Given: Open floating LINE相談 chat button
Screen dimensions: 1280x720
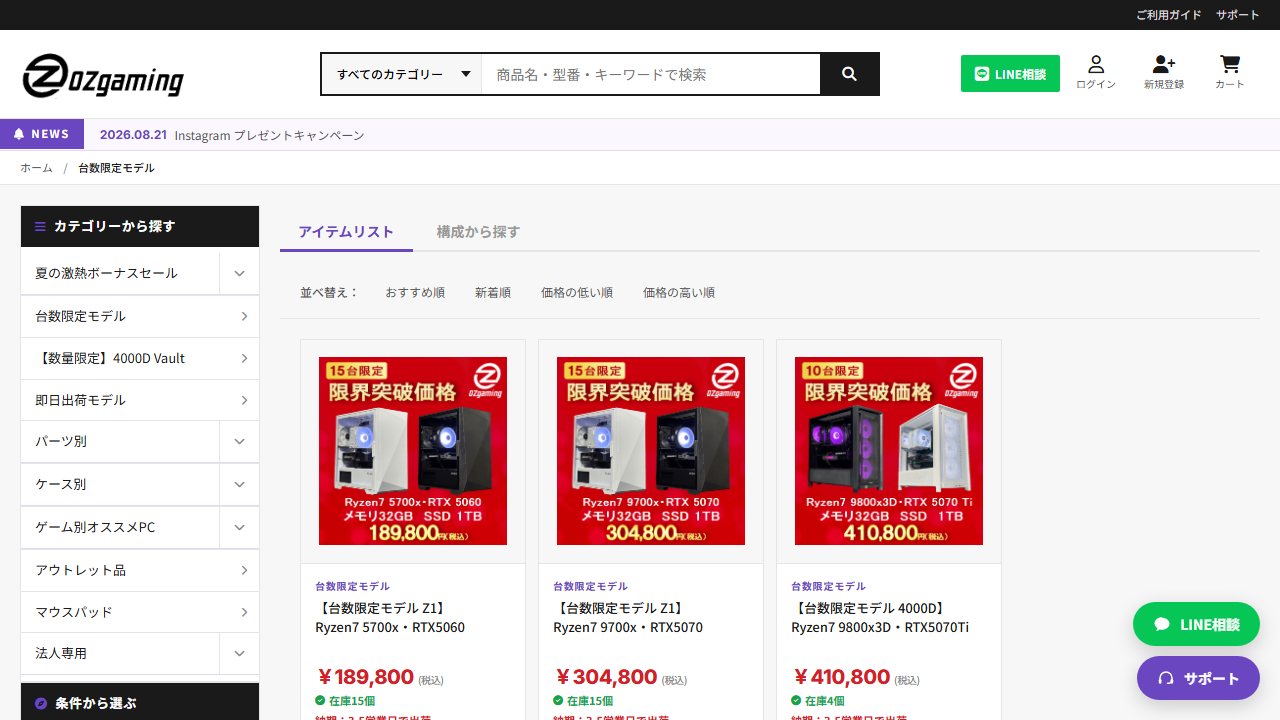Looking at the screenshot, I should (x=1196, y=624).
